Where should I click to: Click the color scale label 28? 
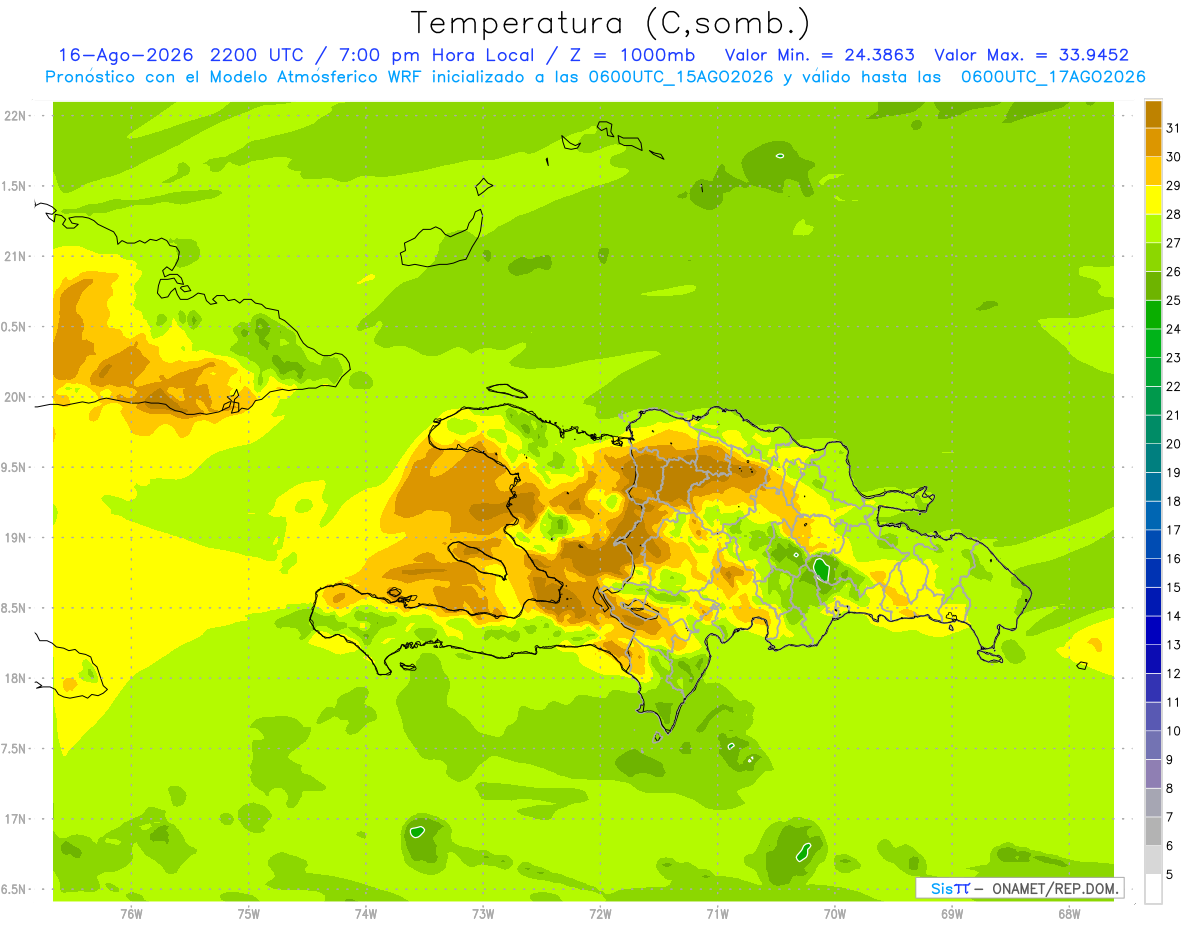(x=1174, y=214)
